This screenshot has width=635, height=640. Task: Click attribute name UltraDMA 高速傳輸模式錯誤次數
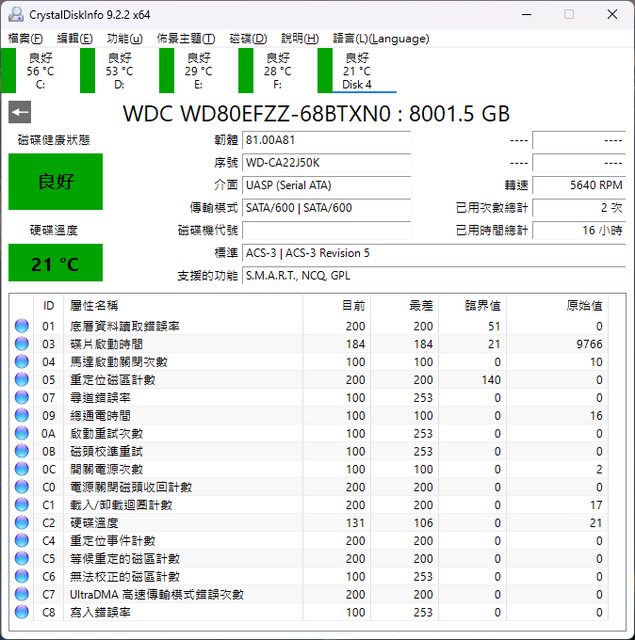tap(157, 594)
